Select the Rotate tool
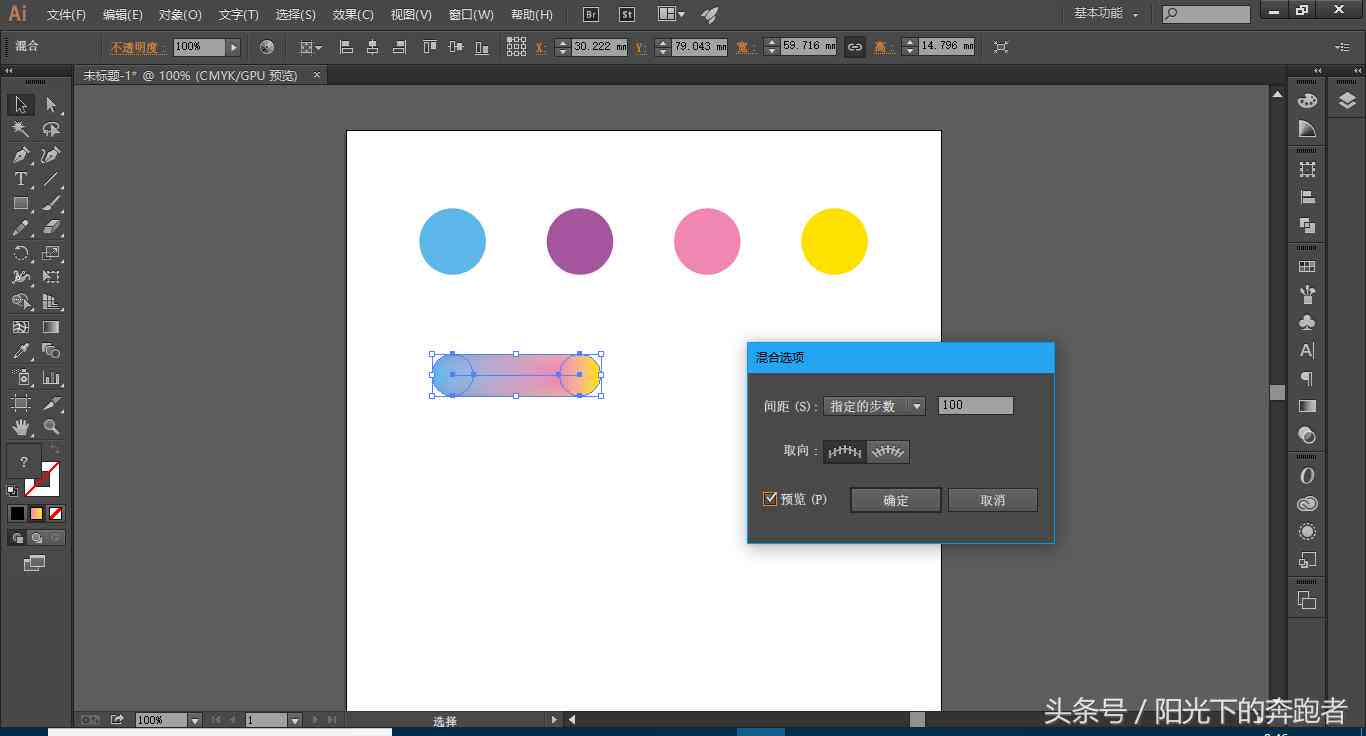1366x736 pixels. (x=21, y=253)
